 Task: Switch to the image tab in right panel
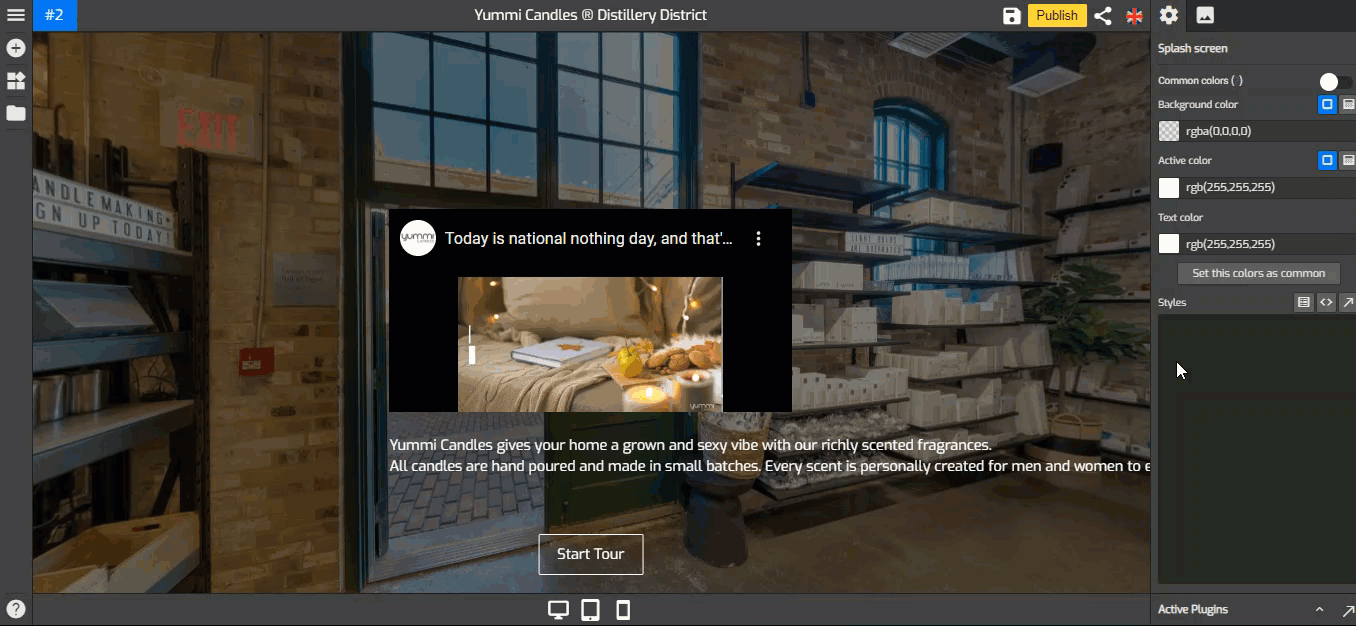pos(1205,15)
